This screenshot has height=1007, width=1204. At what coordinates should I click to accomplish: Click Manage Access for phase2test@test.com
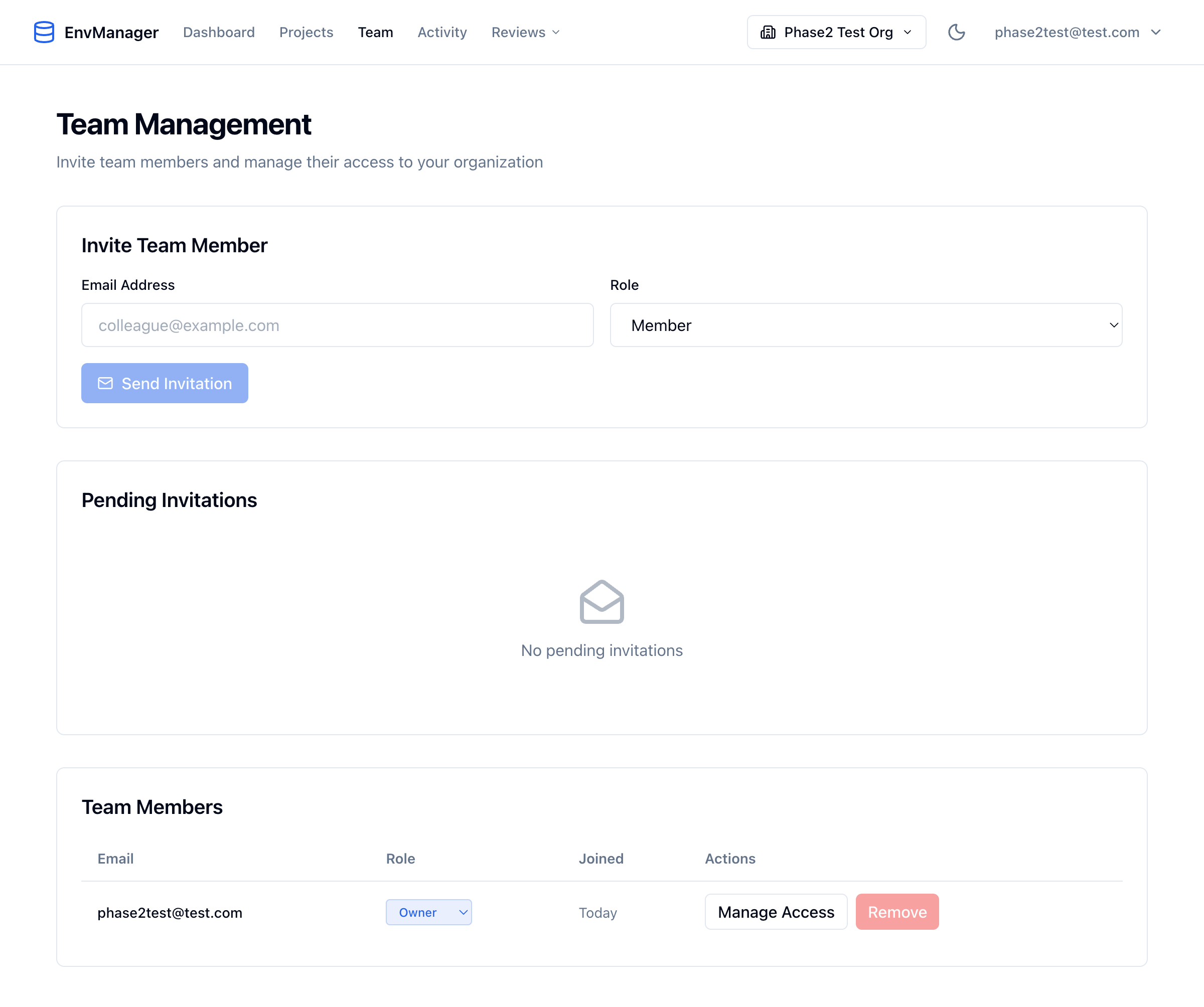(x=776, y=911)
